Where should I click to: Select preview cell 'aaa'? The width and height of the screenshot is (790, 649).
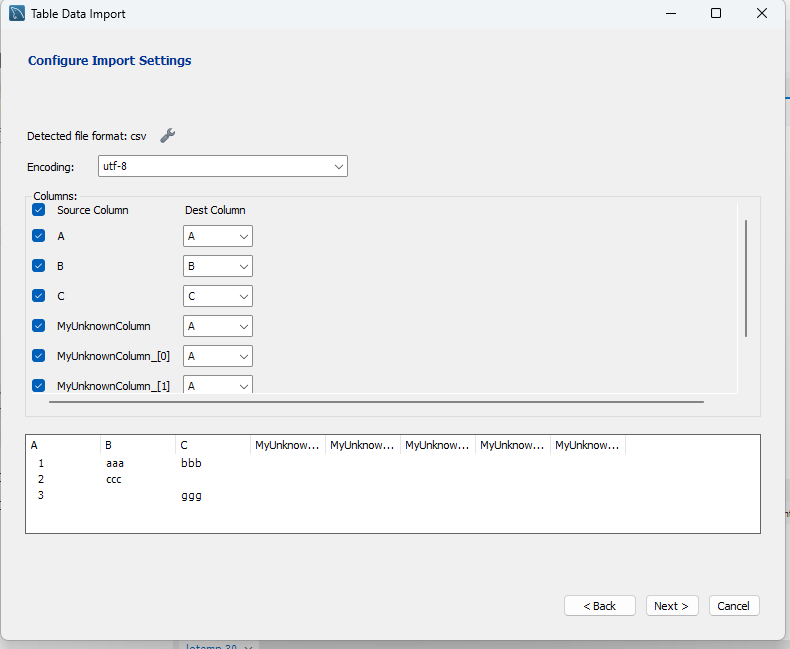coord(115,463)
